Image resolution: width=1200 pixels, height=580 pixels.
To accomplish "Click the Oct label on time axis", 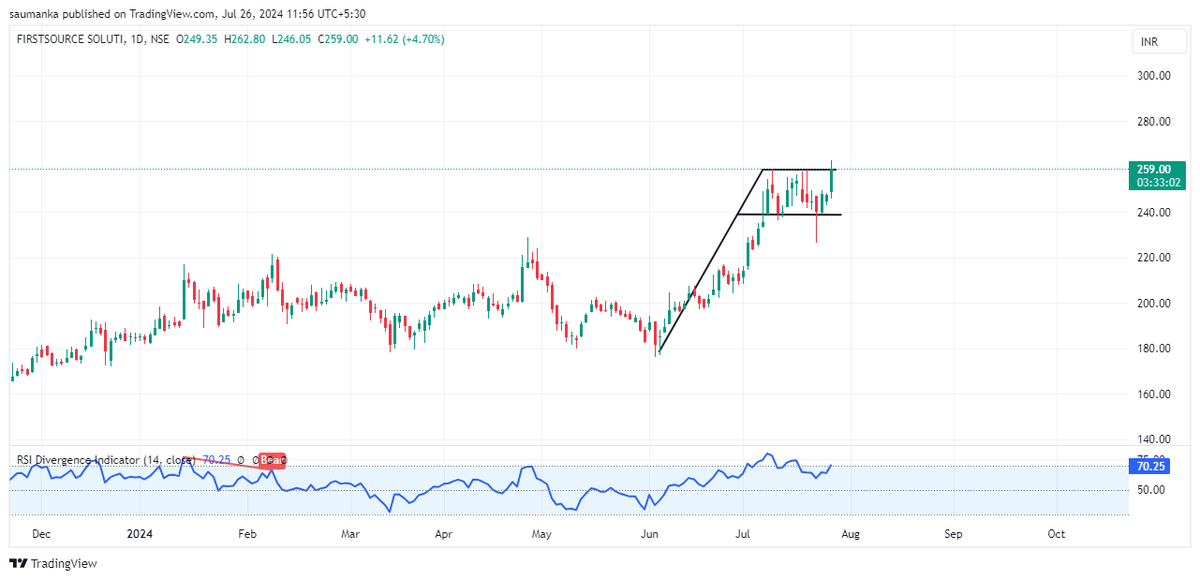I will [x=1056, y=534].
